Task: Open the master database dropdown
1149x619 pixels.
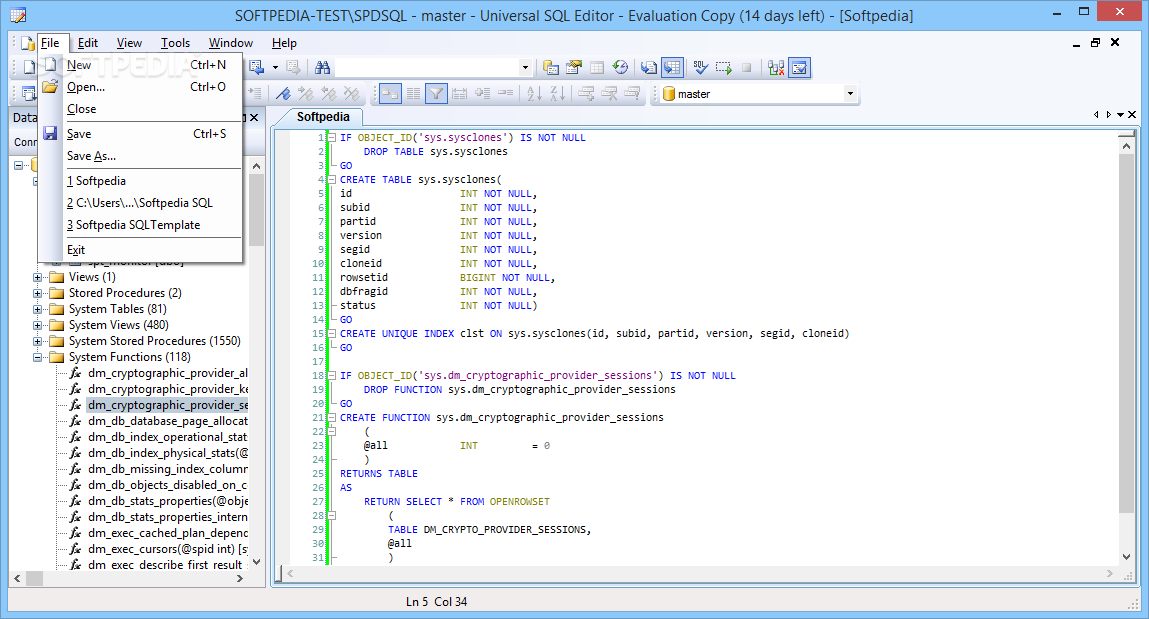Action: pyautogui.click(x=850, y=94)
